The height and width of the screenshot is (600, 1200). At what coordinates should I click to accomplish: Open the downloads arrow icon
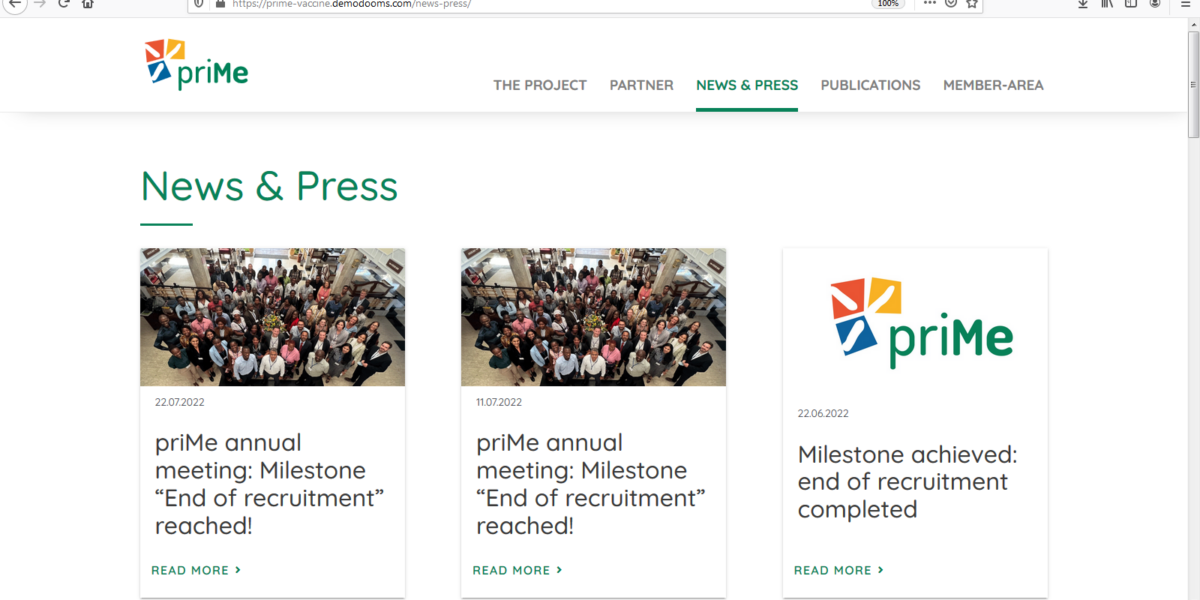click(x=1083, y=4)
